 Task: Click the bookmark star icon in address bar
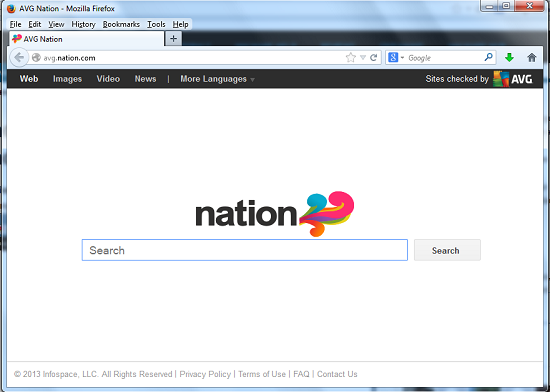(x=350, y=58)
